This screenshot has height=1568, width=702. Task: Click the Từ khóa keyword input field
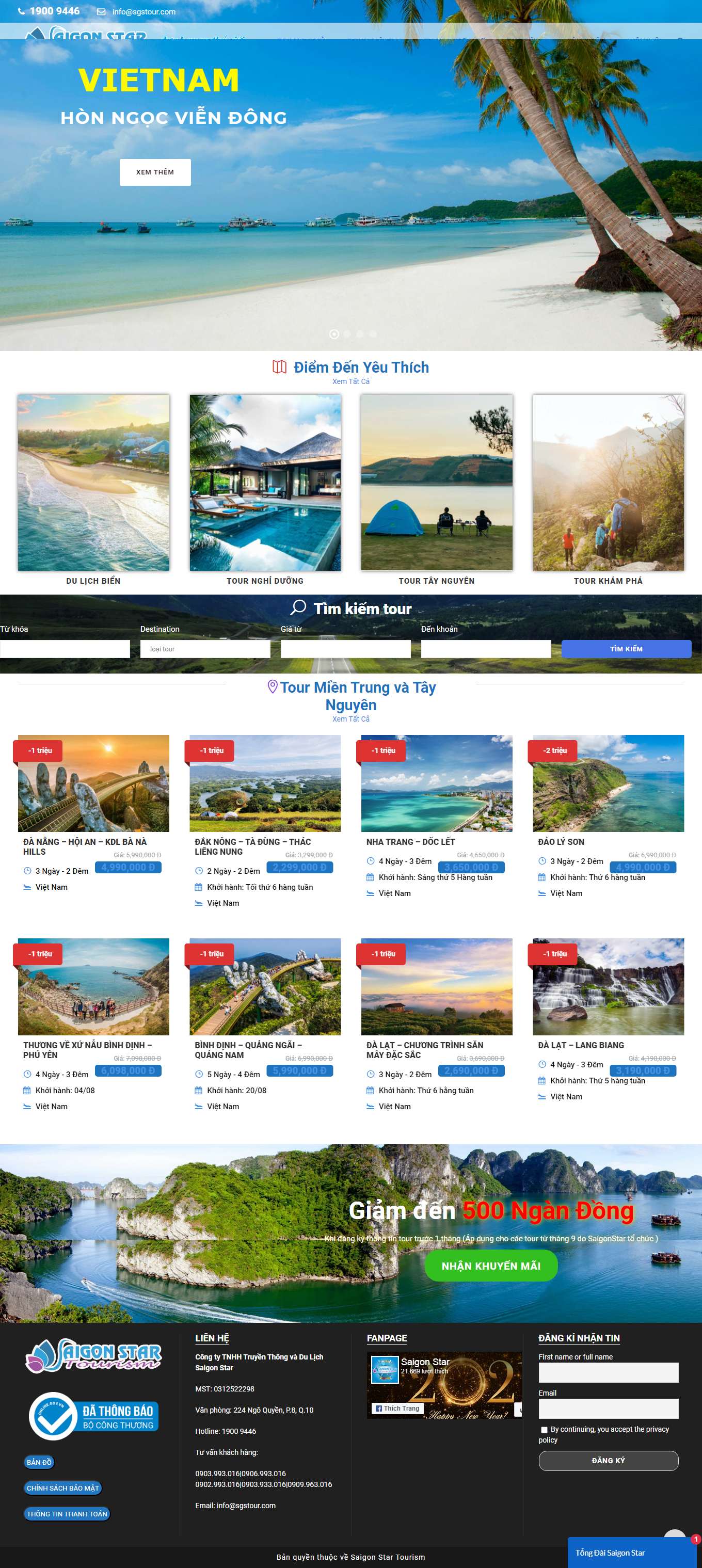(x=65, y=649)
